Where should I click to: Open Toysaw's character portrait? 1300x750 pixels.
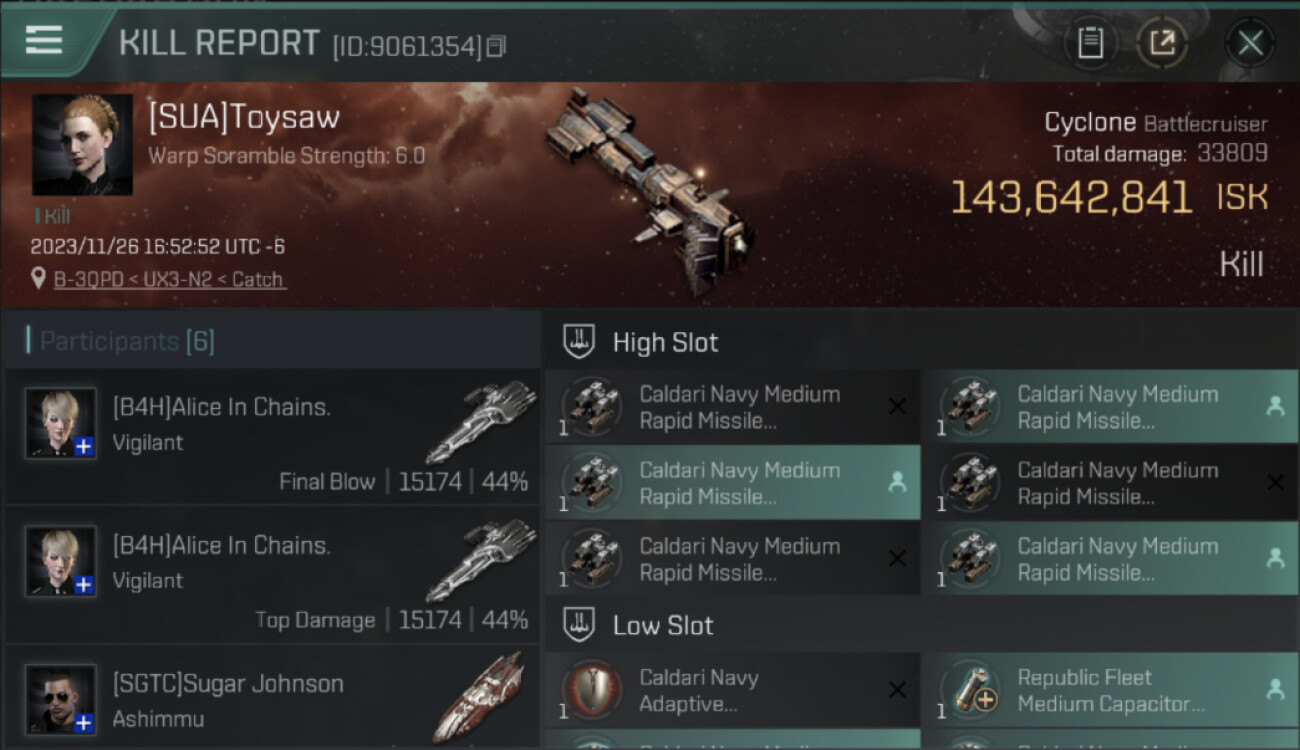(82, 144)
